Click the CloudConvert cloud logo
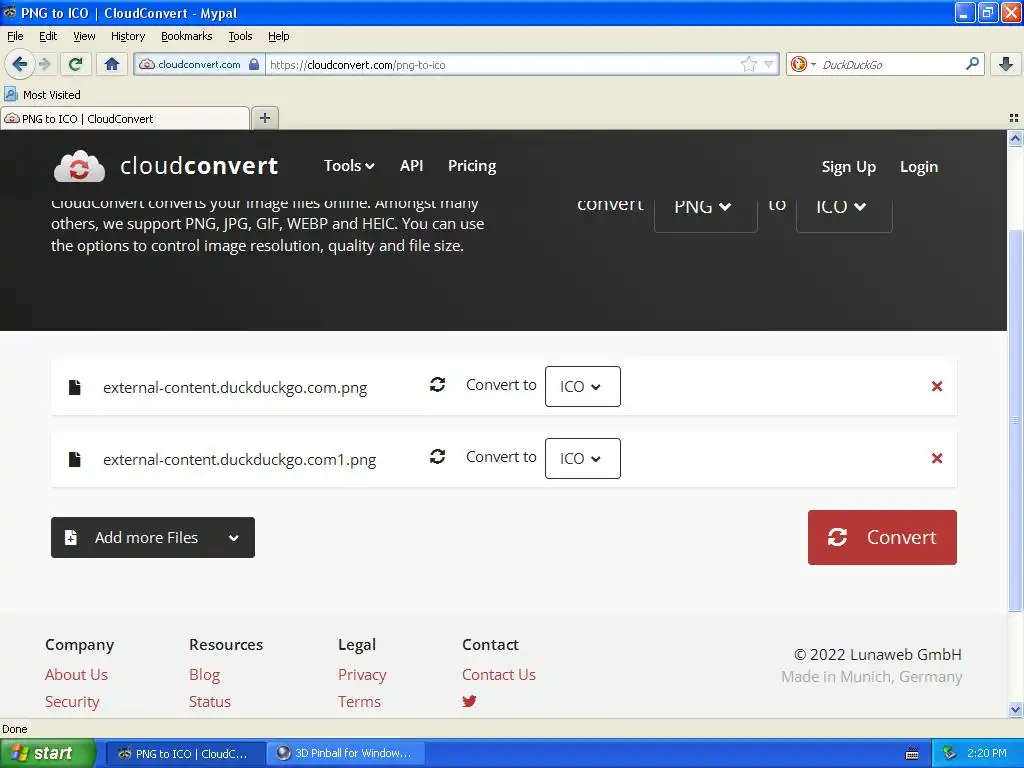The width and height of the screenshot is (1024, 768). point(79,166)
